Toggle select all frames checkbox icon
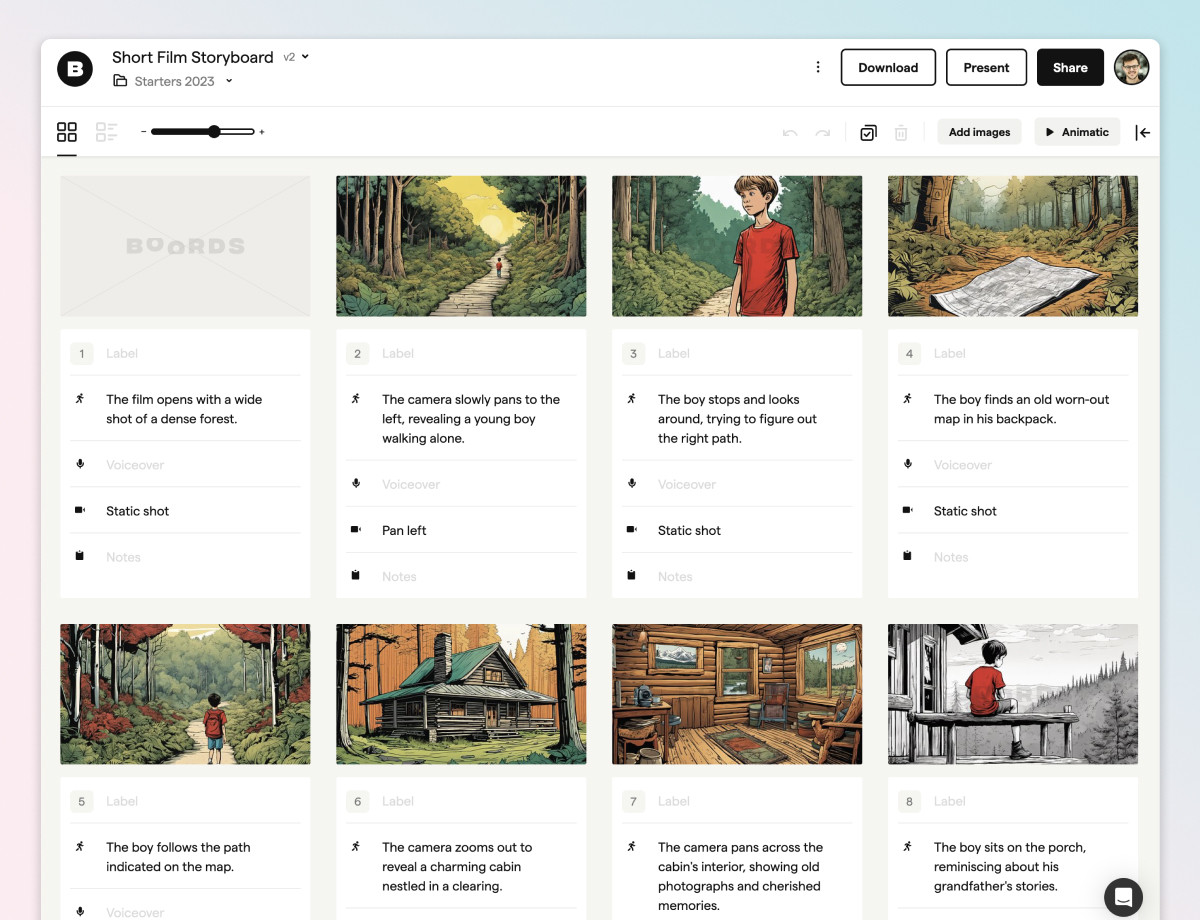The width and height of the screenshot is (1200, 920). 868,133
